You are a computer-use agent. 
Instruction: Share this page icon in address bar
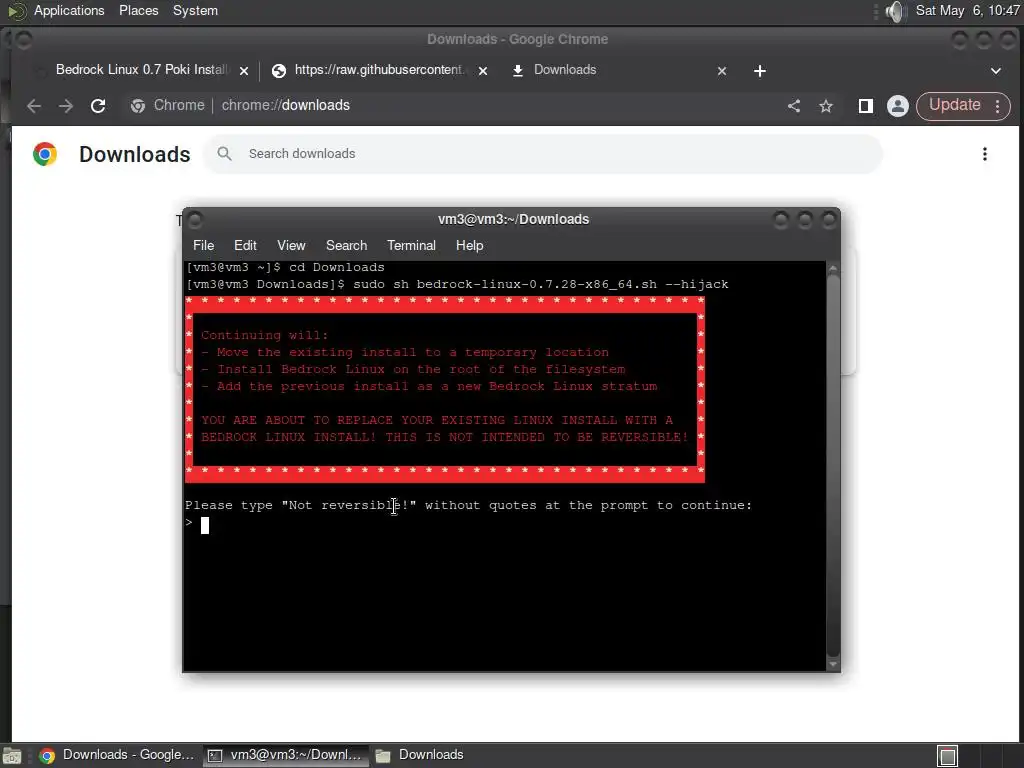794,106
